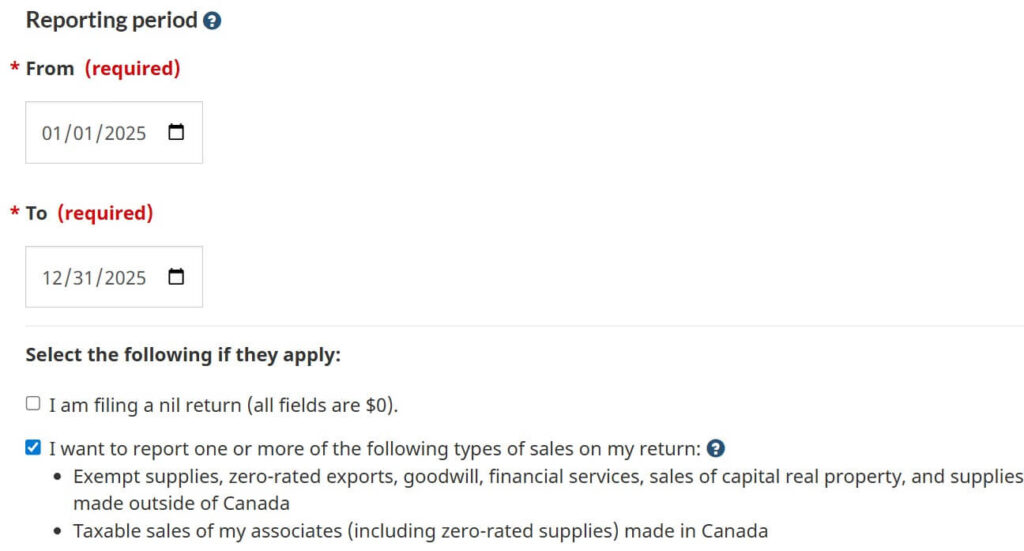Select month 12 in the To date
The height and width of the screenshot is (551, 1024).
(51, 278)
